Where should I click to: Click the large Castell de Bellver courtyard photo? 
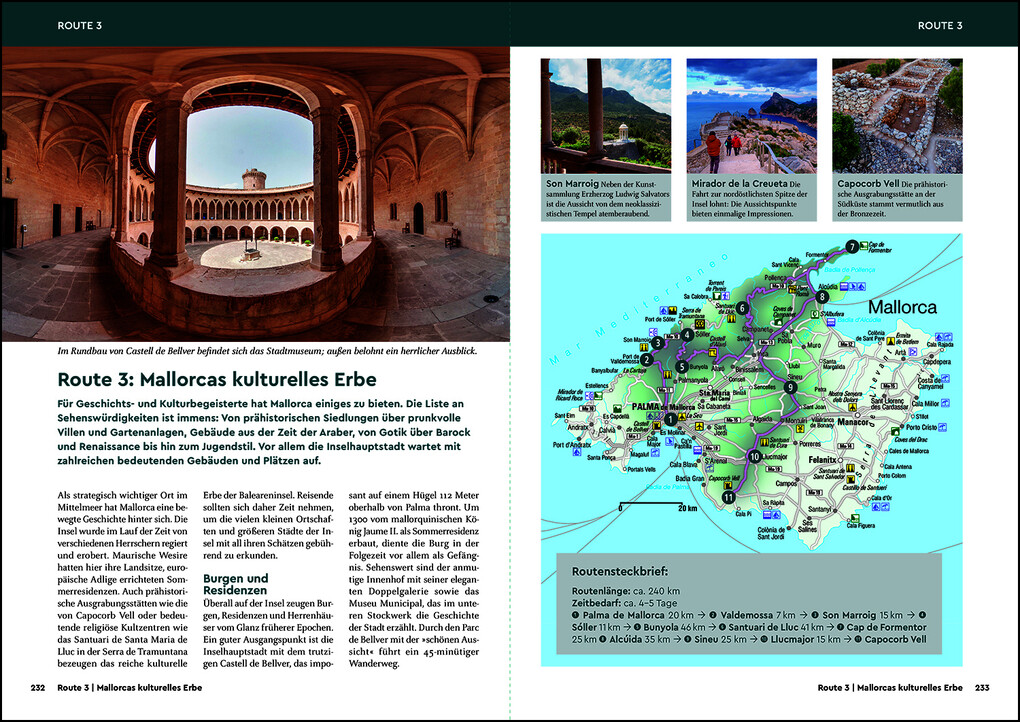pyautogui.click(x=256, y=194)
